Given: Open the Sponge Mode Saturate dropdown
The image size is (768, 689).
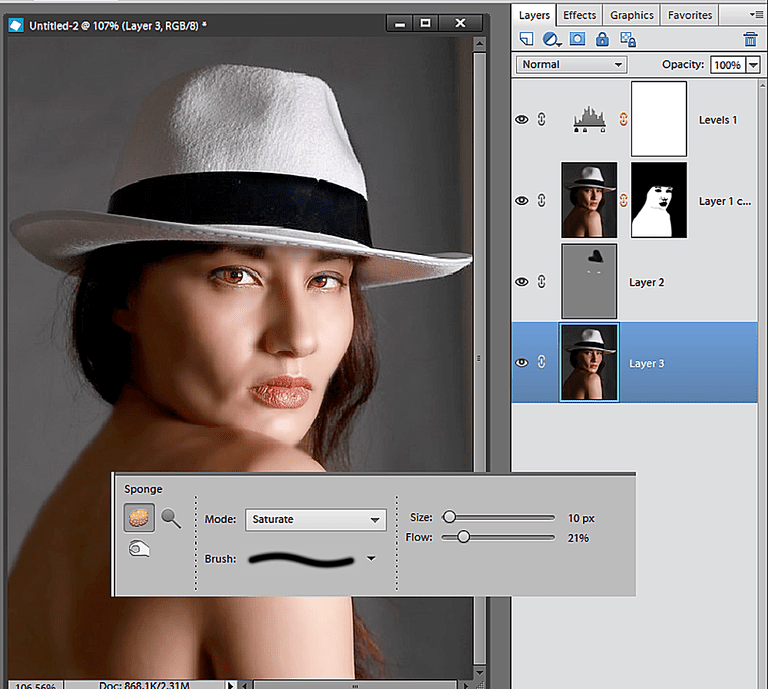Looking at the screenshot, I should coord(316,520).
